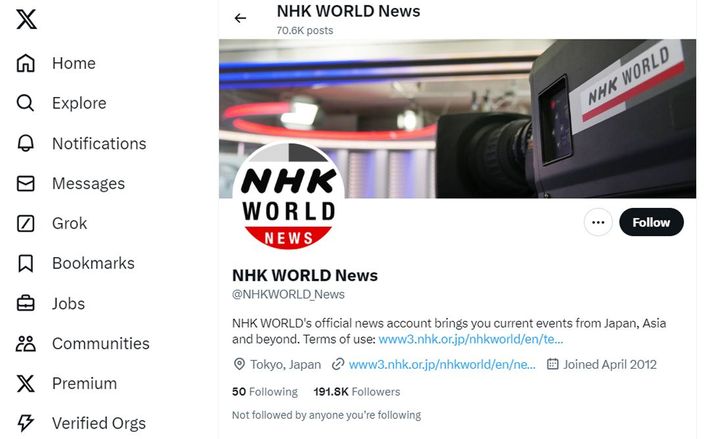Open the NHK WORLD NEWS profile picture
This screenshot has height=439, width=710.
pyautogui.click(x=288, y=196)
